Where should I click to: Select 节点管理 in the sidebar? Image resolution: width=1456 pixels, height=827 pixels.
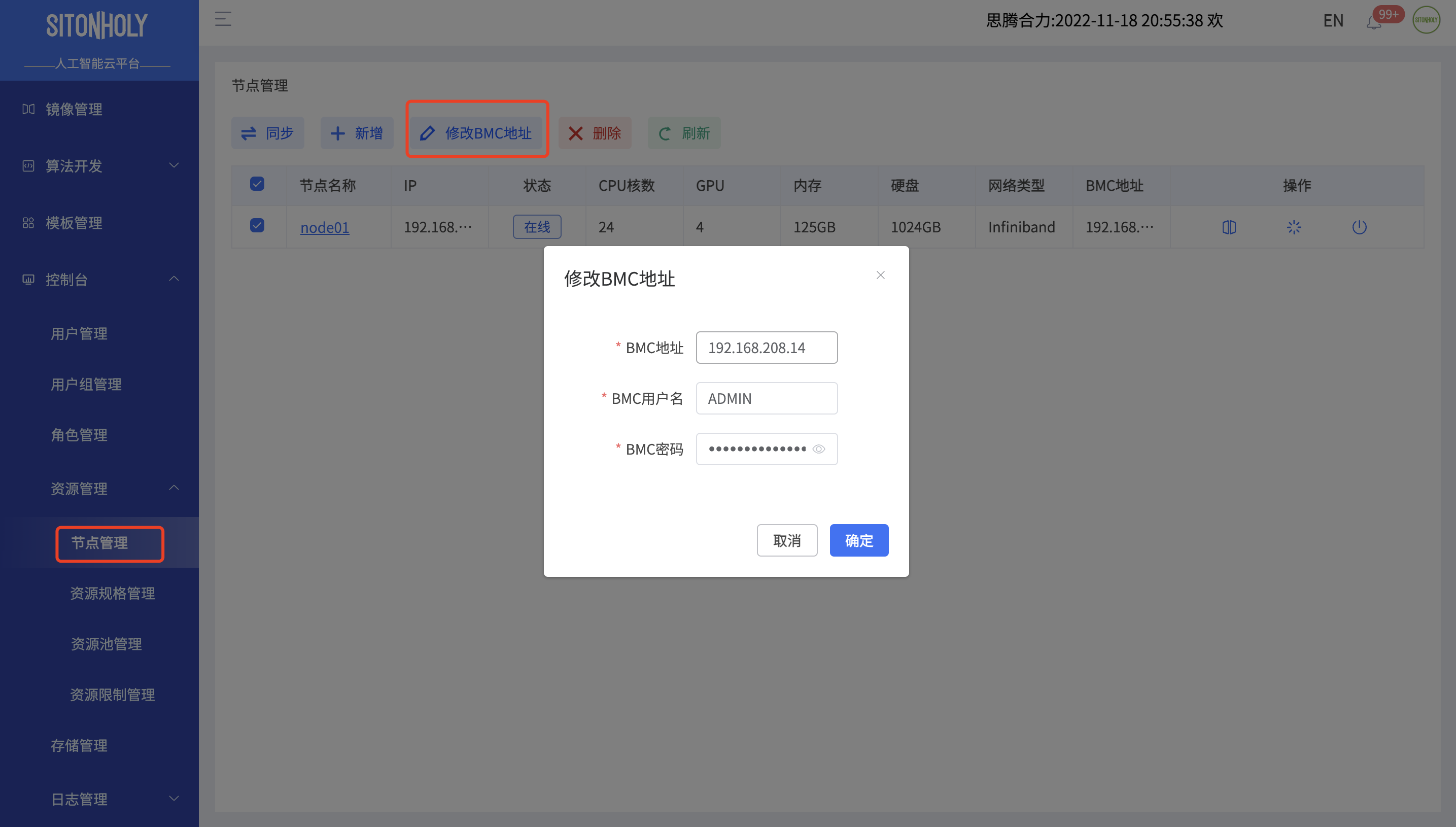pyautogui.click(x=99, y=542)
